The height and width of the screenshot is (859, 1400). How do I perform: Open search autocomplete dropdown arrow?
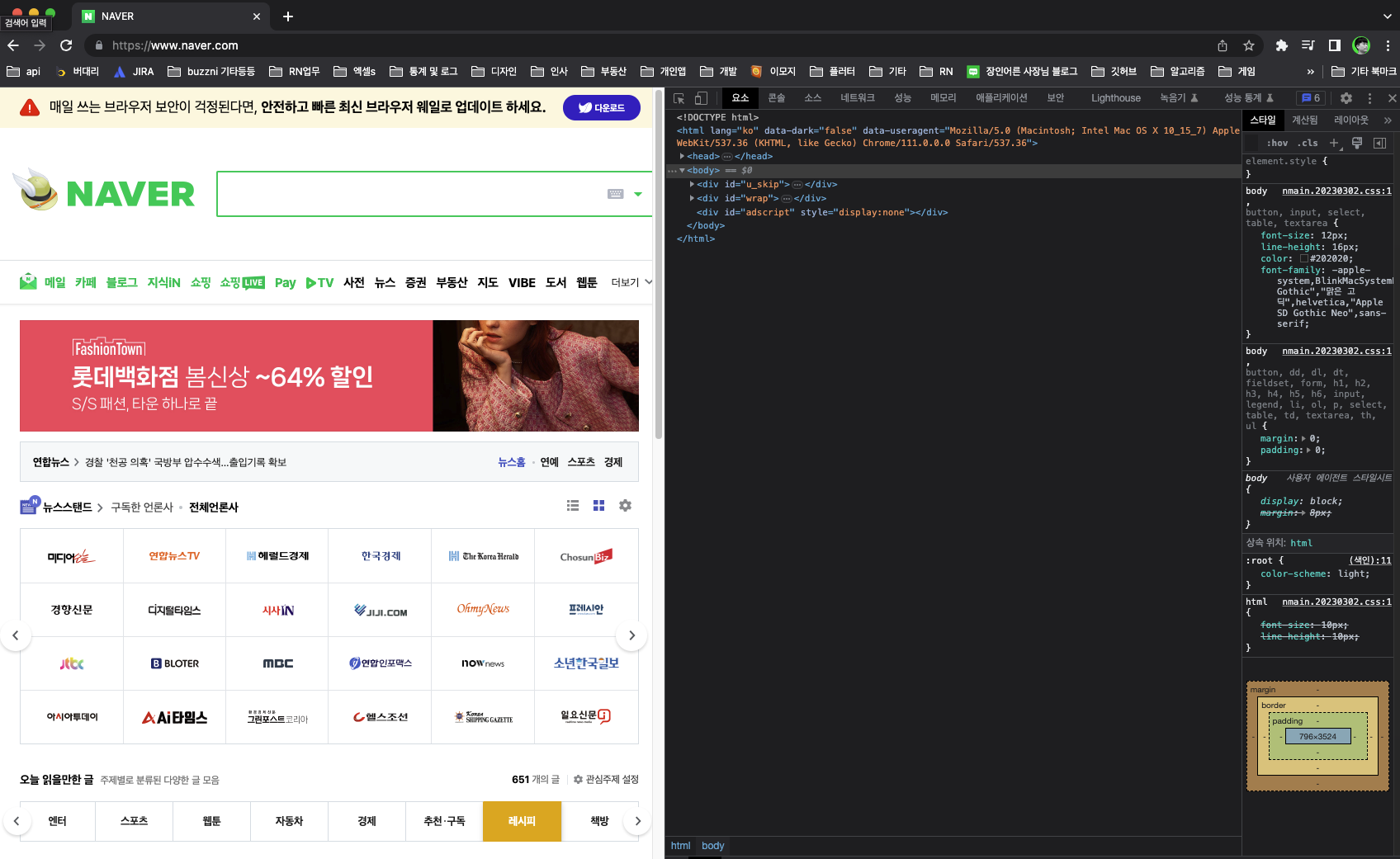click(638, 195)
